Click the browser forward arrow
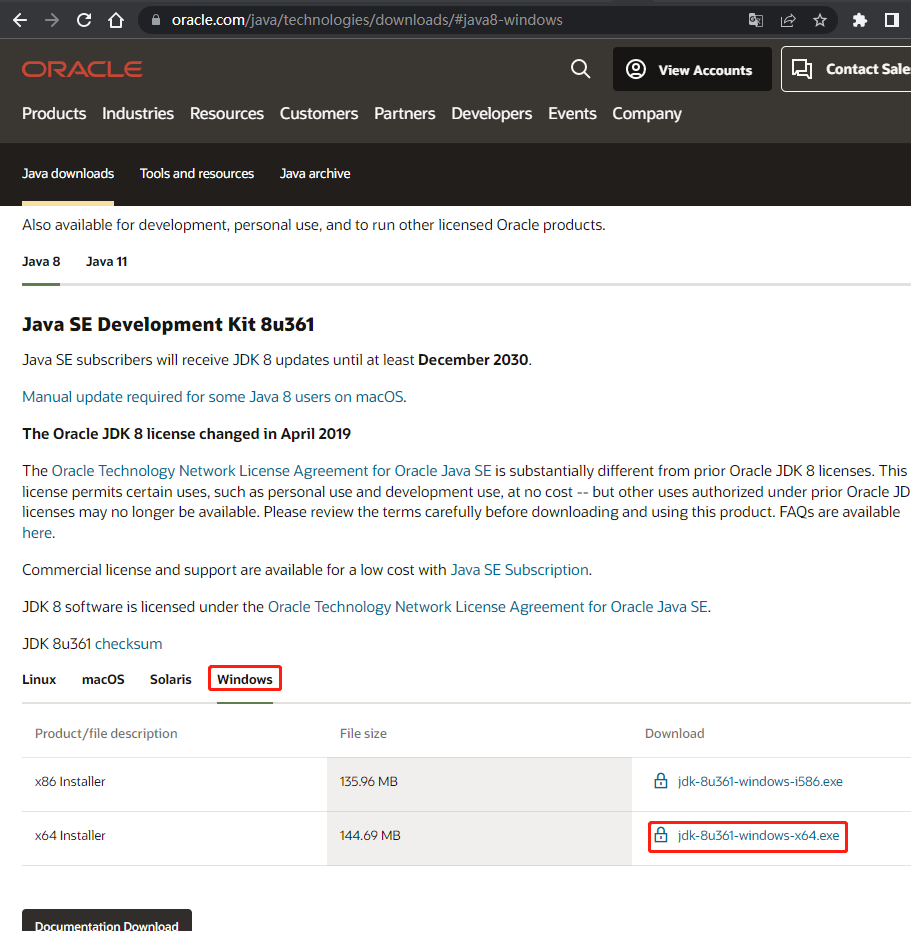The image size is (911, 931). [52, 20]
